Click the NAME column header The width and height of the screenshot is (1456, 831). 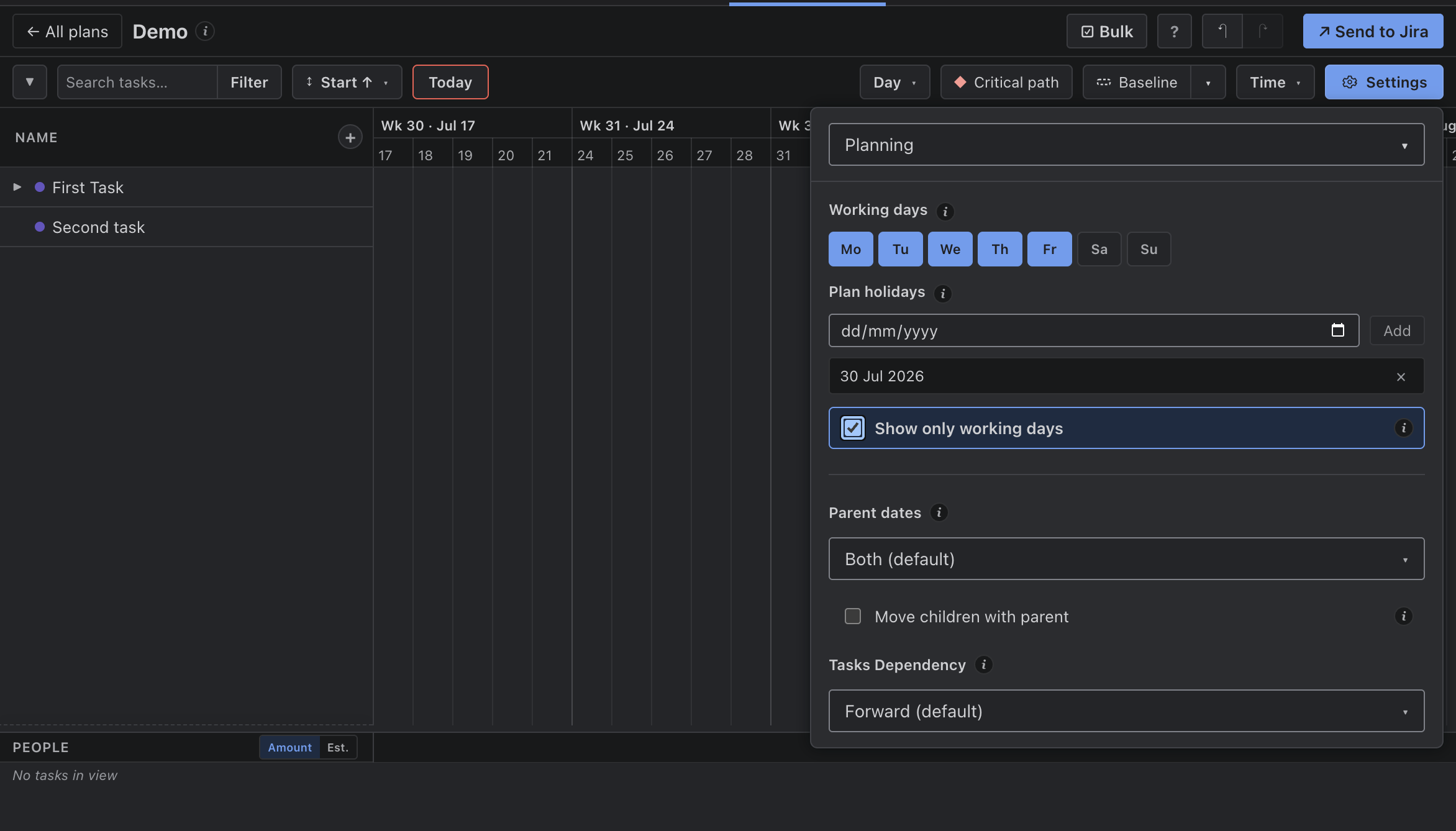click(37, 137)
